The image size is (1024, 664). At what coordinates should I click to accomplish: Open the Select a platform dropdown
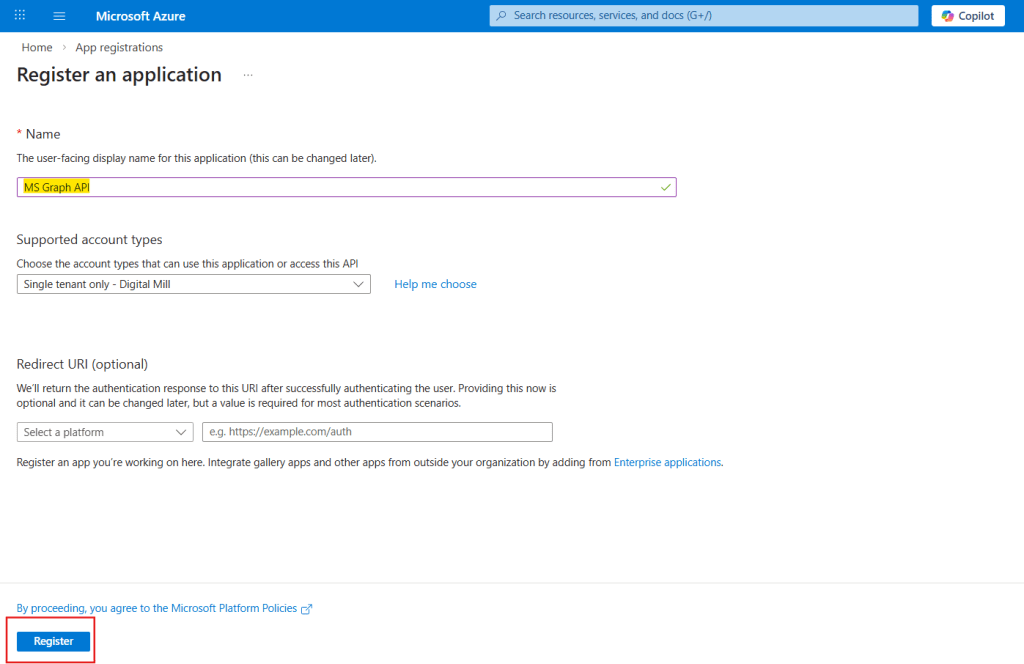[104, 431]
